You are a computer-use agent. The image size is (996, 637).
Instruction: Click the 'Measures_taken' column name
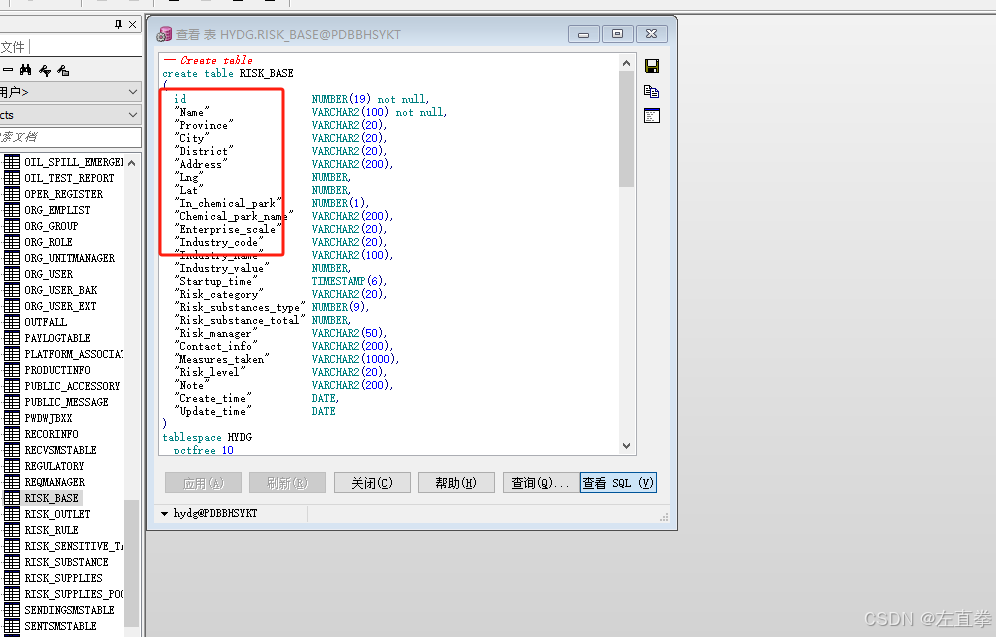tap(222, 359)
